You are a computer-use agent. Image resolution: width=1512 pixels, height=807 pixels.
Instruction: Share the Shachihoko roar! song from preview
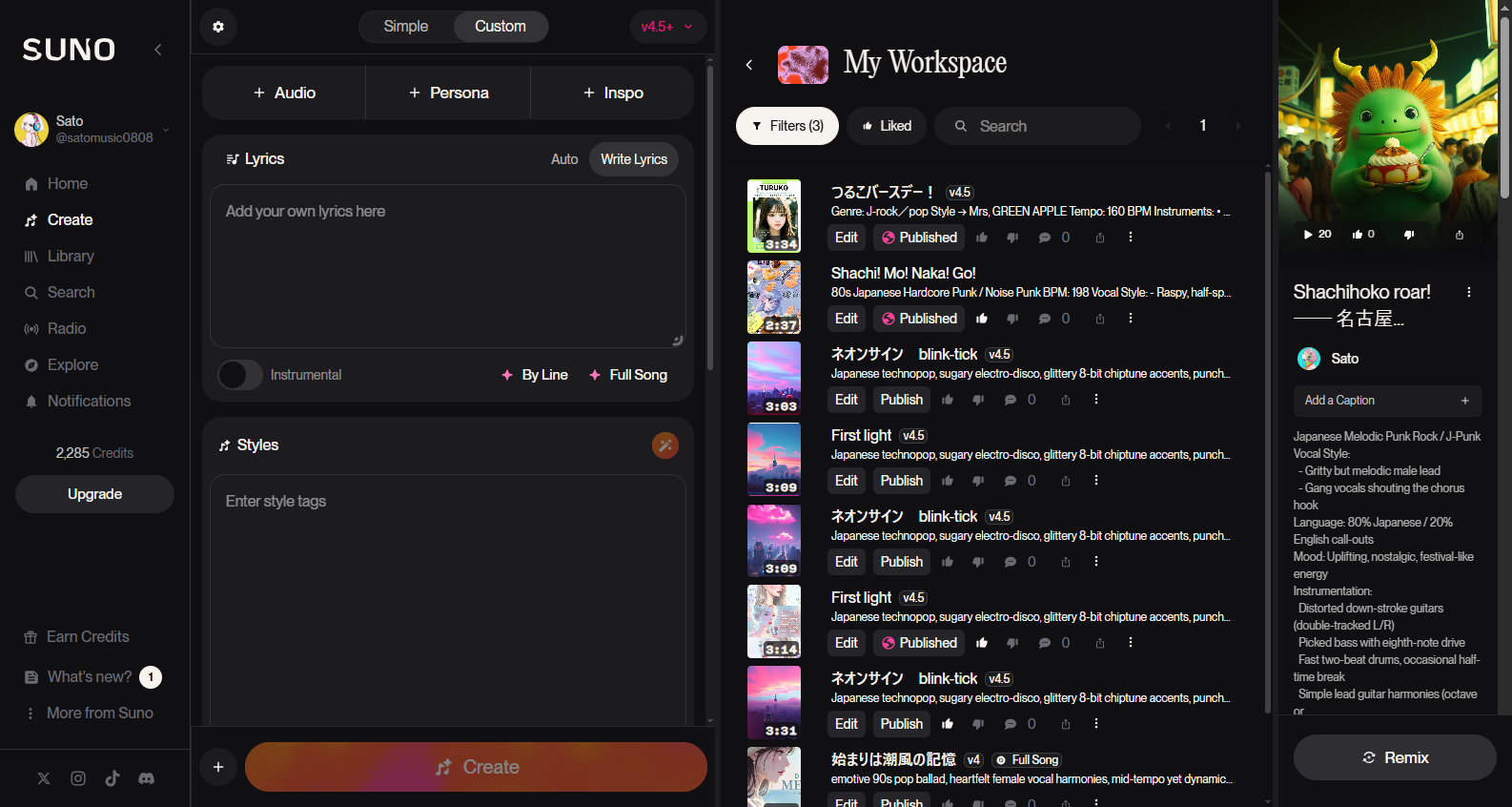[x=1460, y=235]
